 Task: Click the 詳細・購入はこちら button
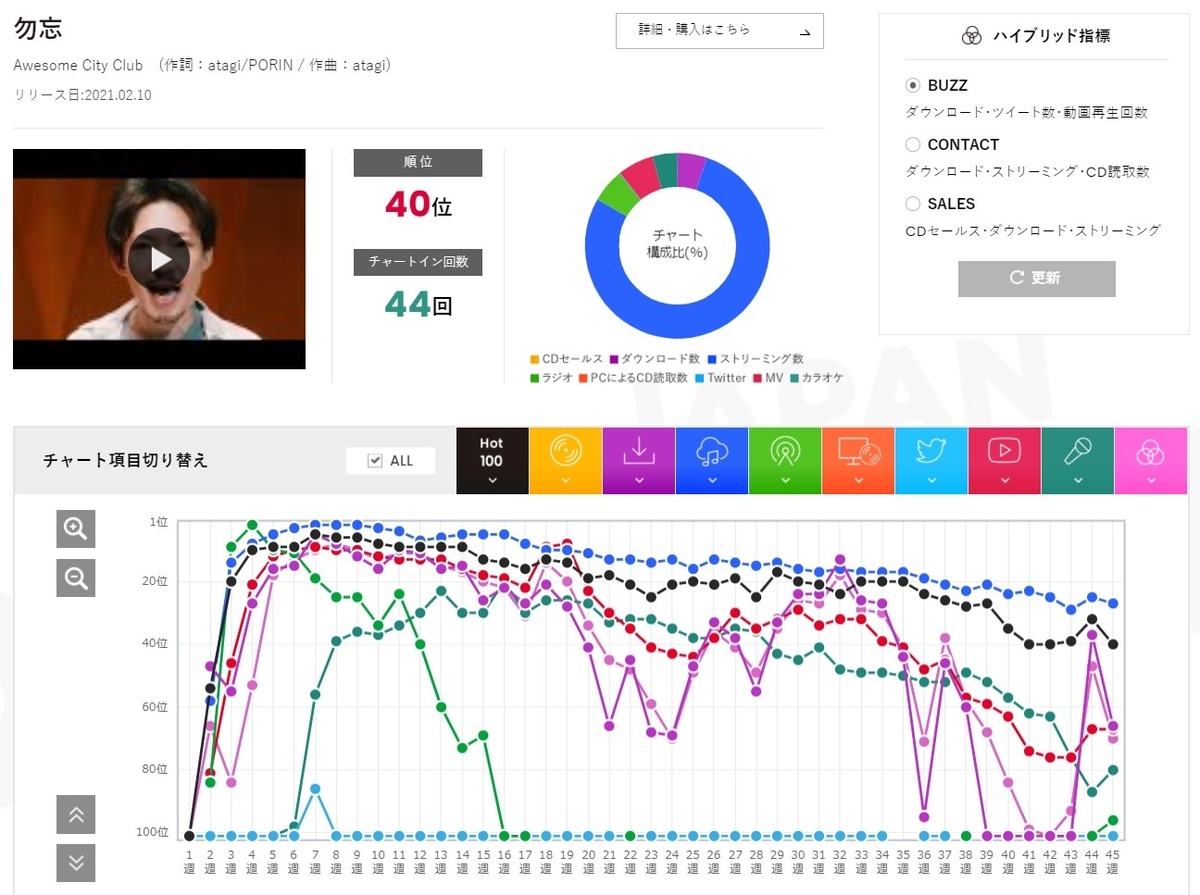pyautogui.click(x=720, y=31)
